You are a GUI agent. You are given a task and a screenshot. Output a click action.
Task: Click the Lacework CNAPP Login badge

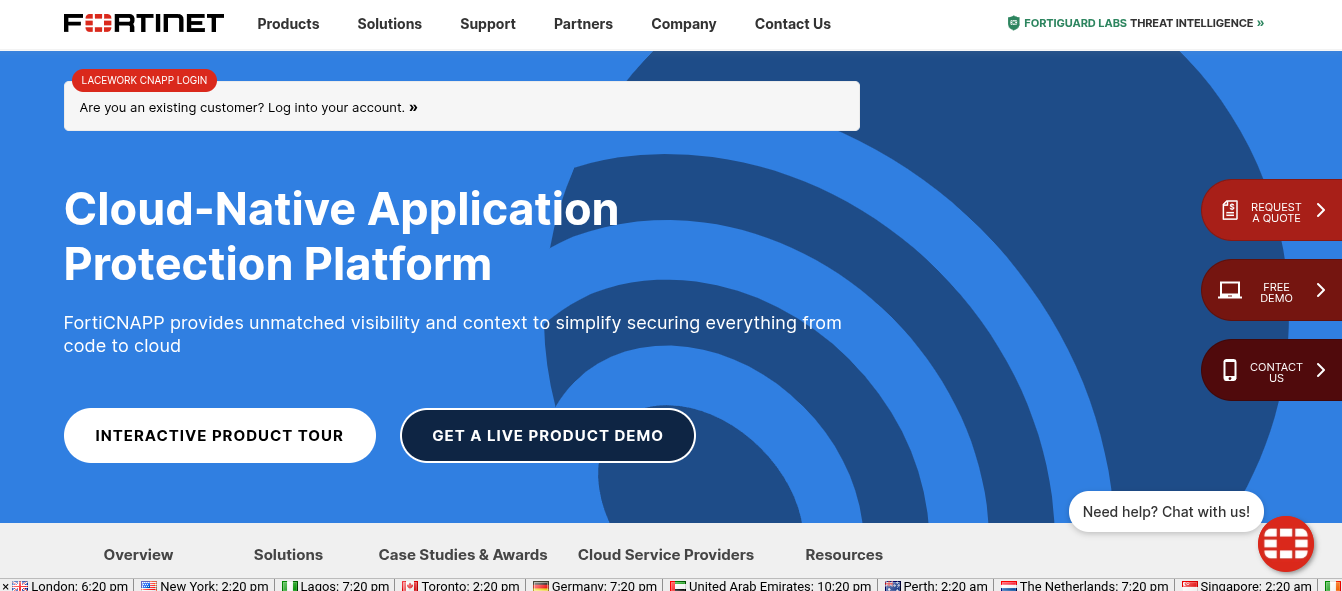click(x=144, y=80)
